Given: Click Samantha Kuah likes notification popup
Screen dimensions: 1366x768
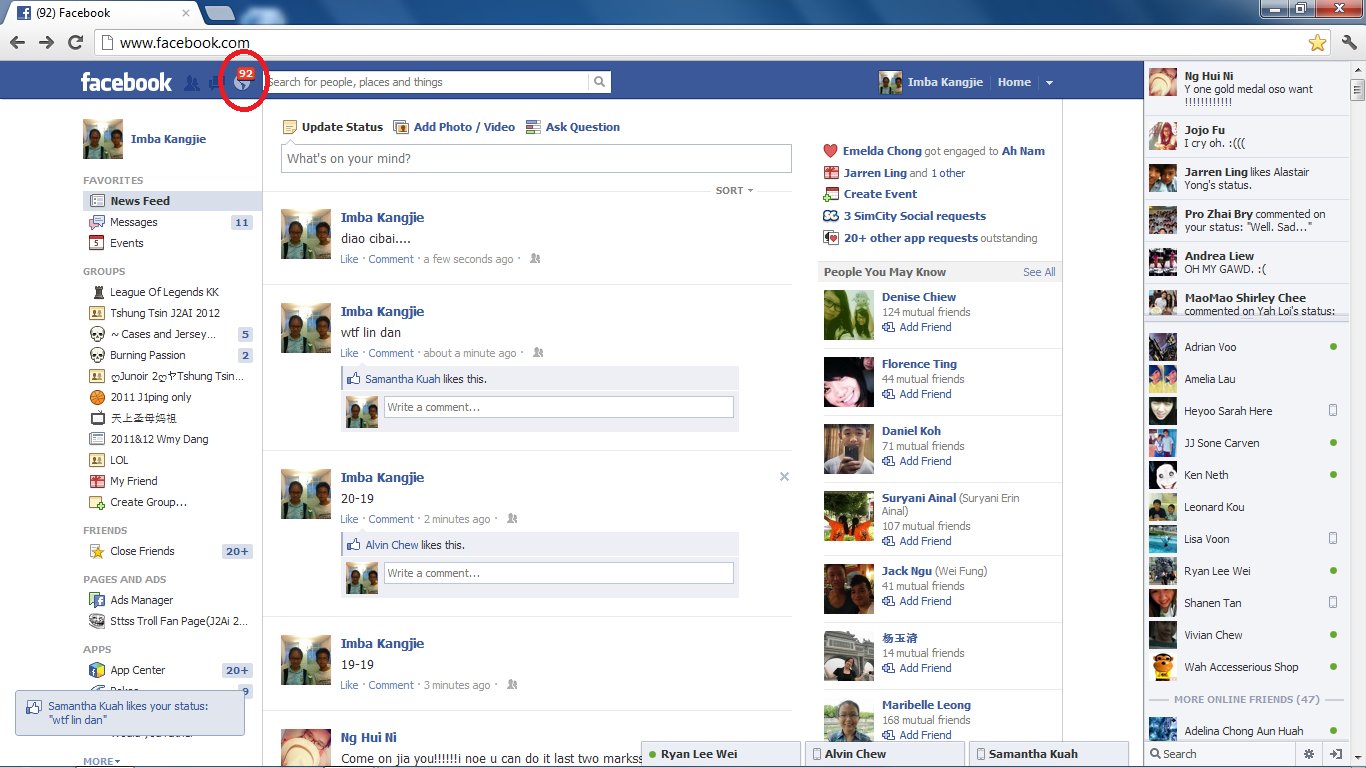Looking at the screenshot, I should (130, 713).
